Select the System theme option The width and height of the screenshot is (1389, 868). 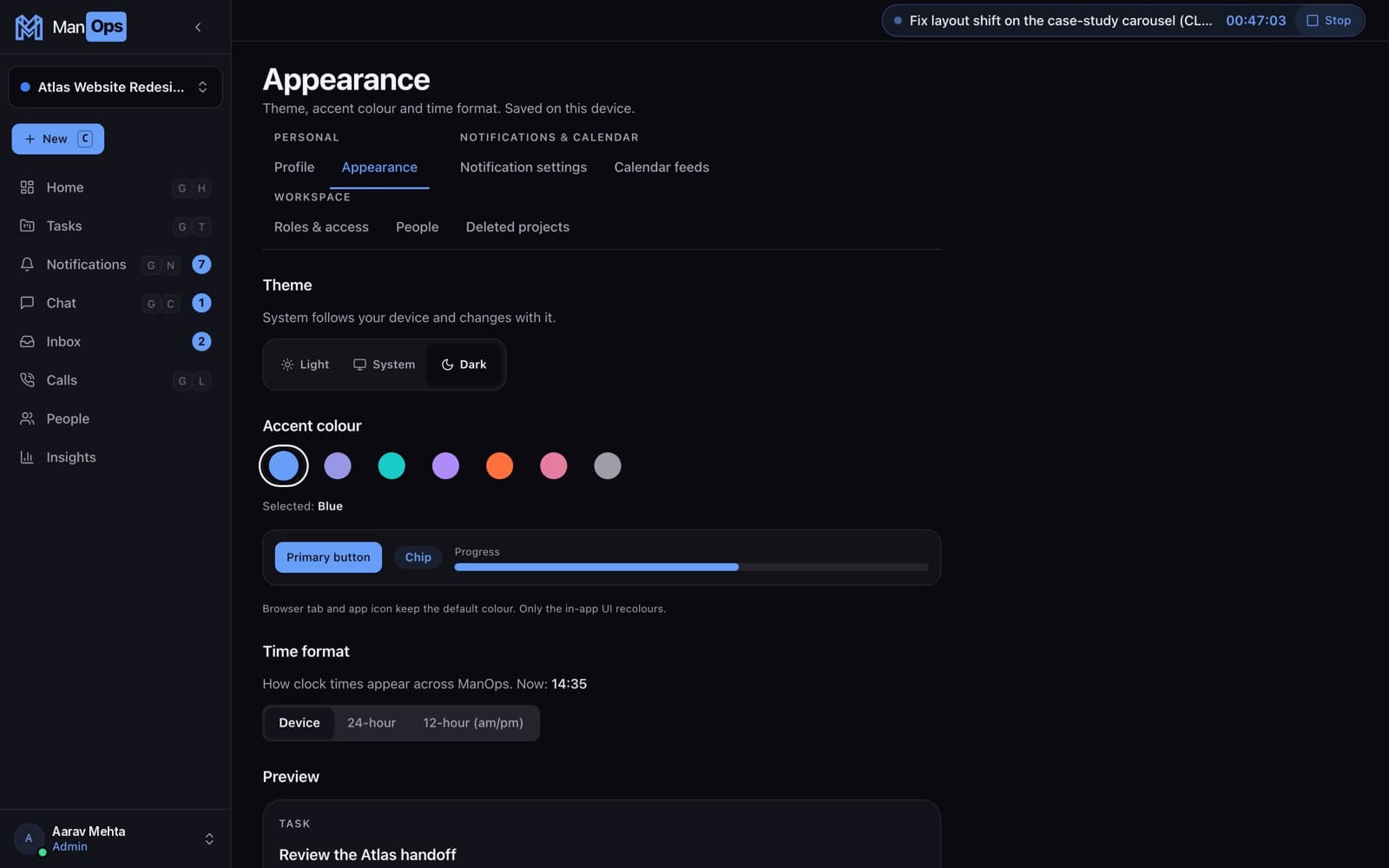pos(384,365)
